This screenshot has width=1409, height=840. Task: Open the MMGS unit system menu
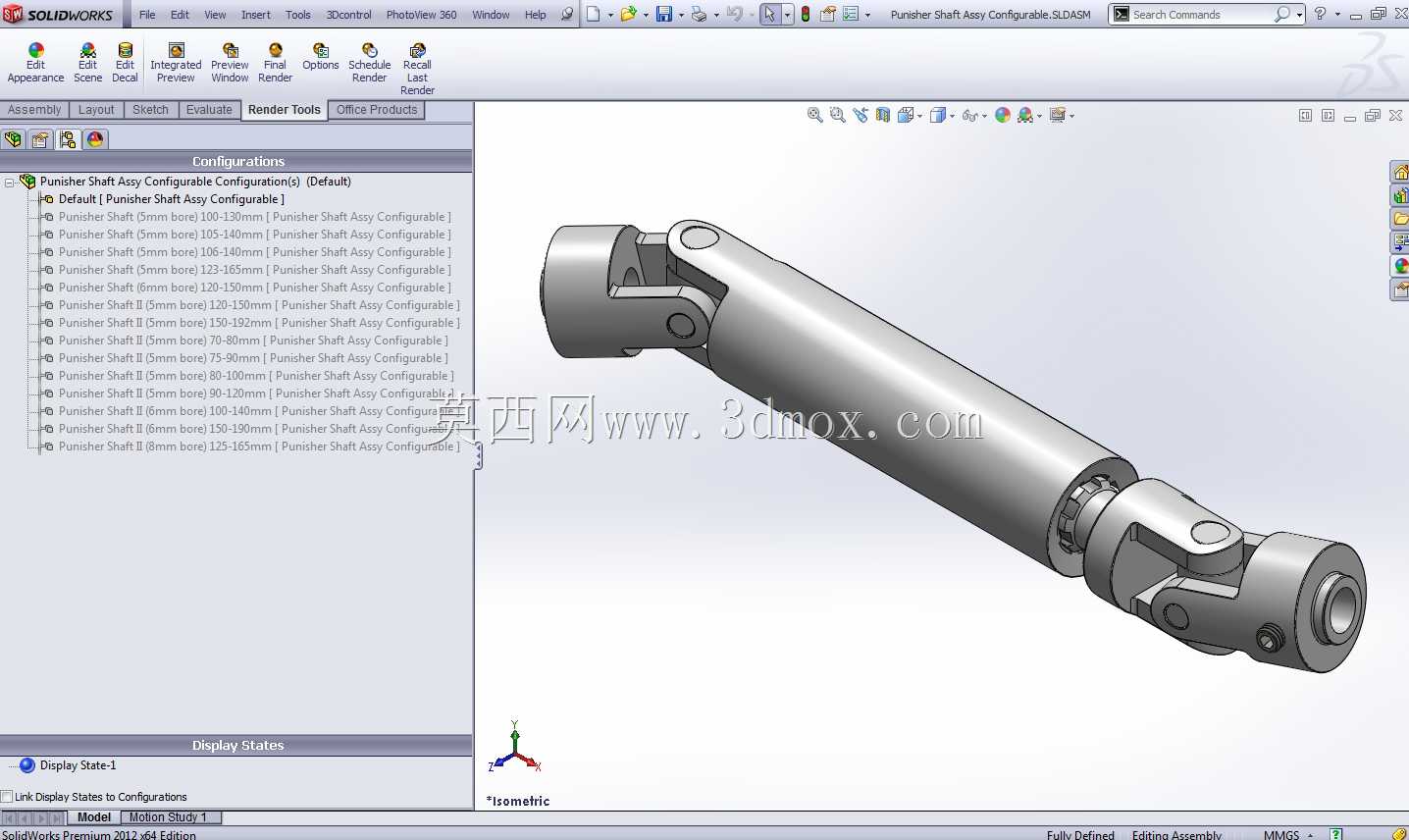[x=1287, y=834]
